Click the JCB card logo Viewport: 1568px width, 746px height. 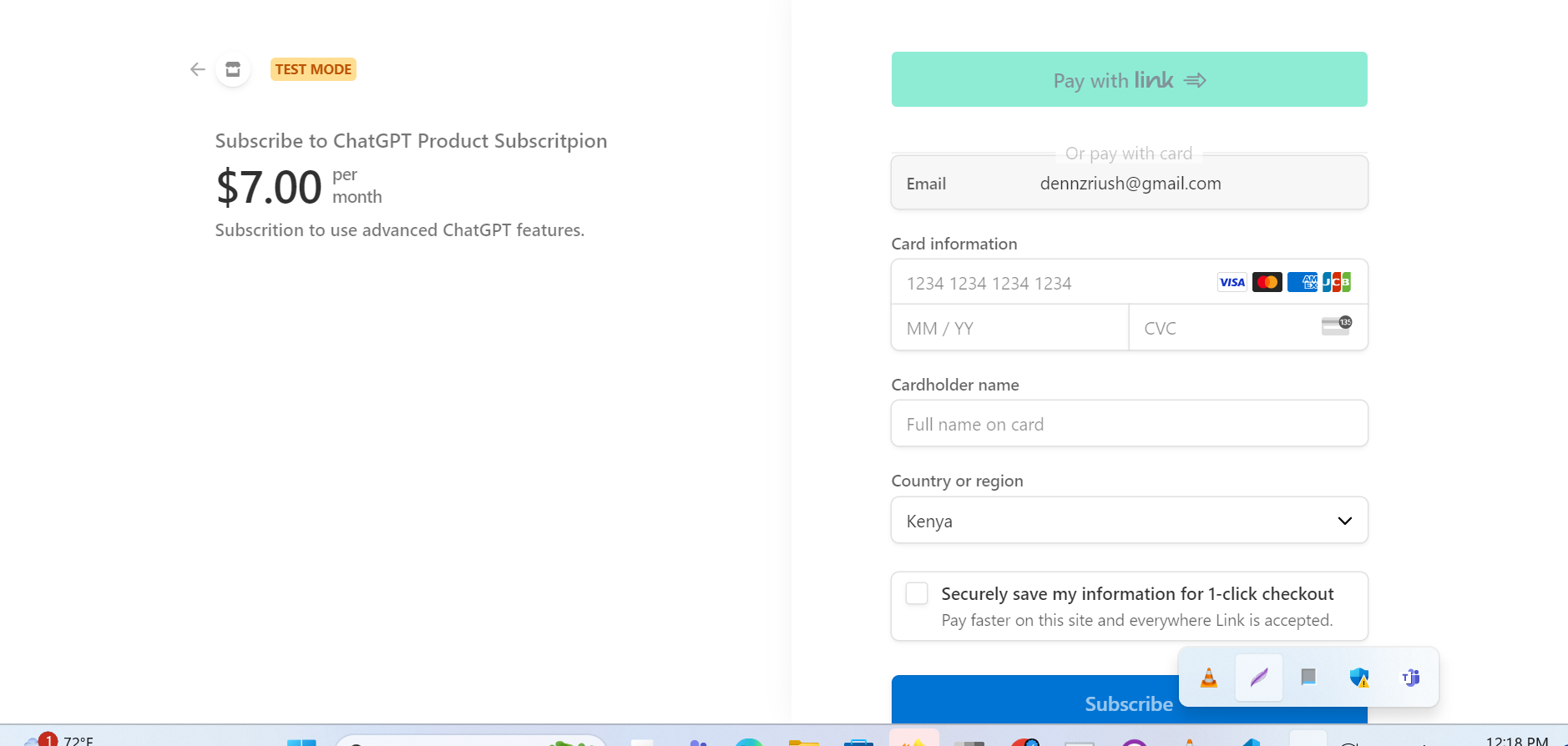pyautogui.click(x=1337, y=282)
